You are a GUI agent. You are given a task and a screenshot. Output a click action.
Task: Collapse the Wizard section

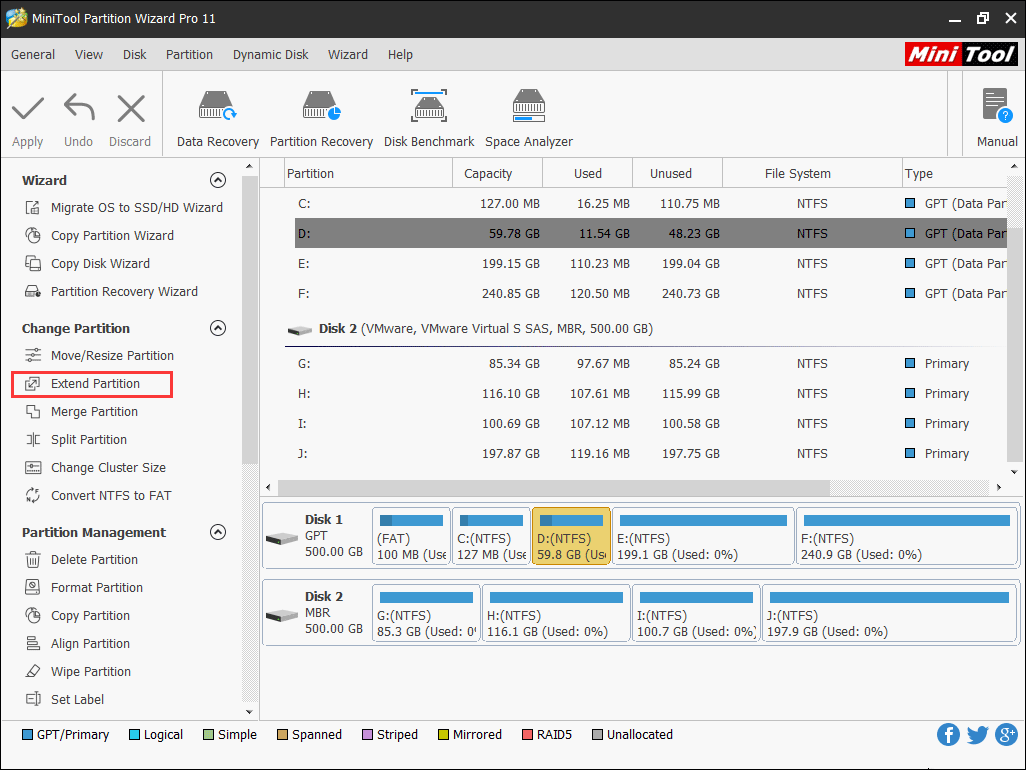(218, 180)
